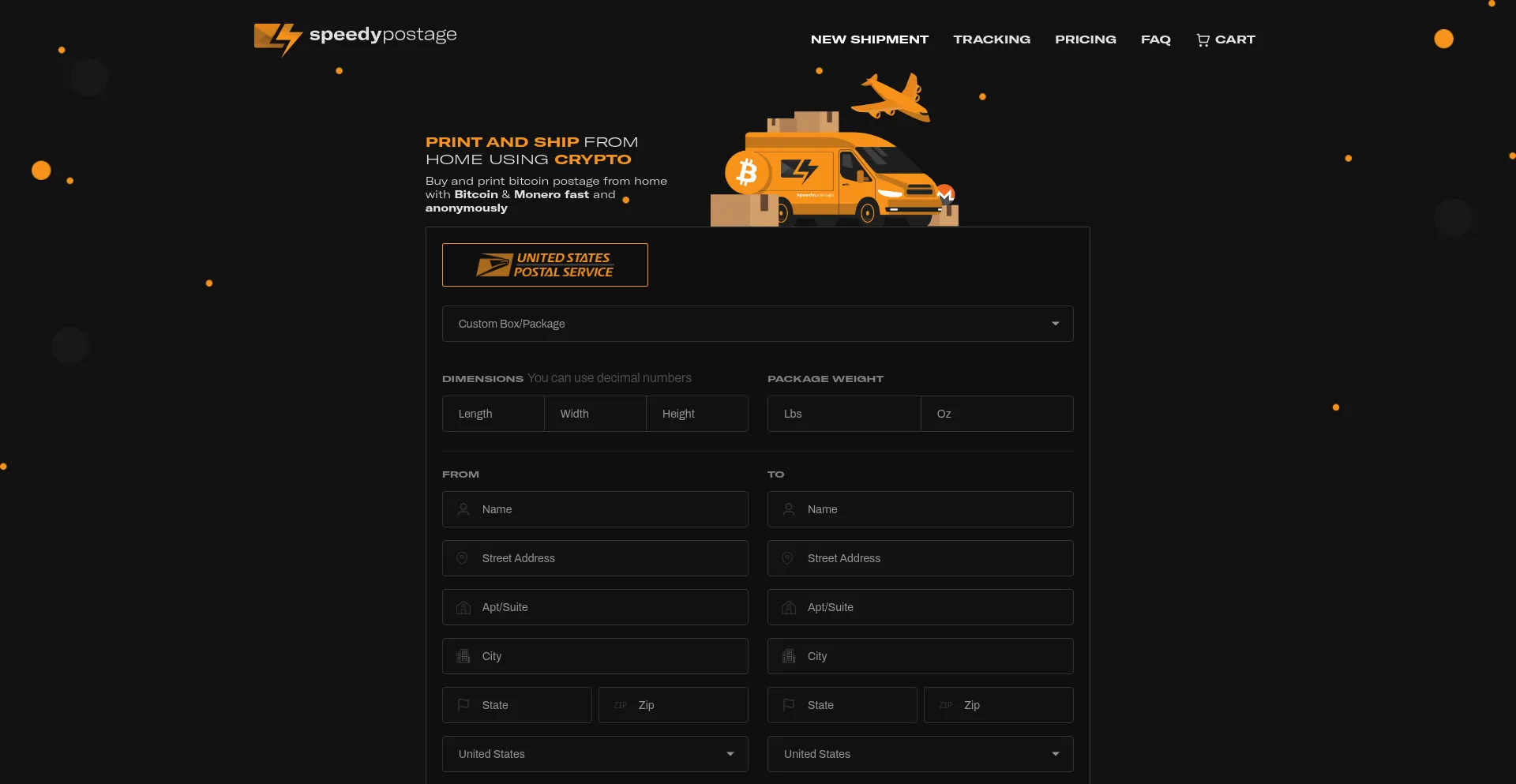Open the NEW SHIPMENT menu item
This screenshot has height=784, width=1516.
point(869,39)
